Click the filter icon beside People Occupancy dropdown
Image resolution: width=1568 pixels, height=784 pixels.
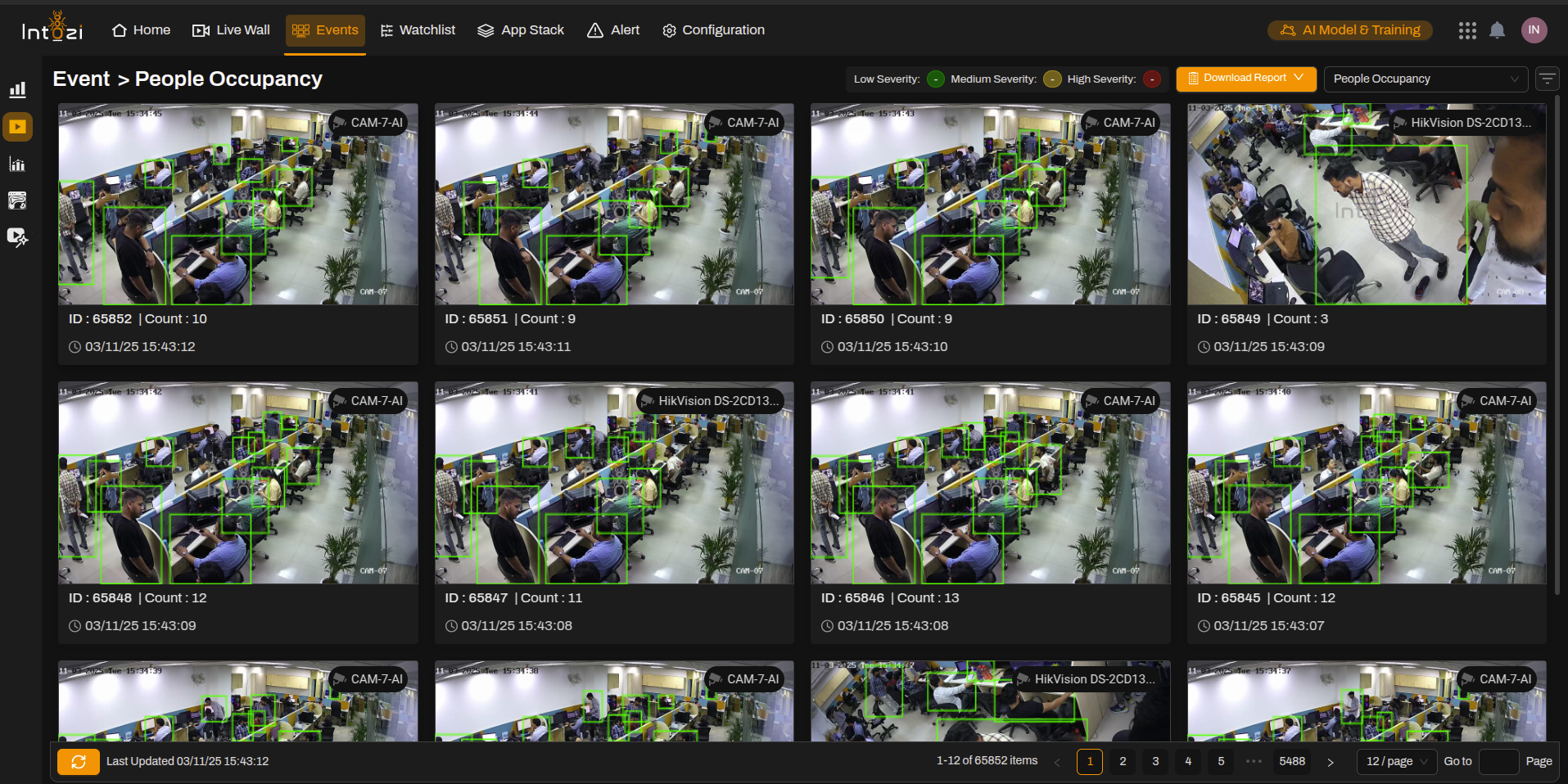1547,79
